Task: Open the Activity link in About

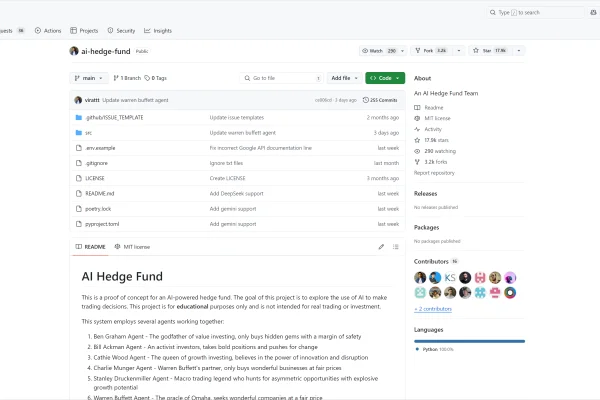Action: point(433,129)
